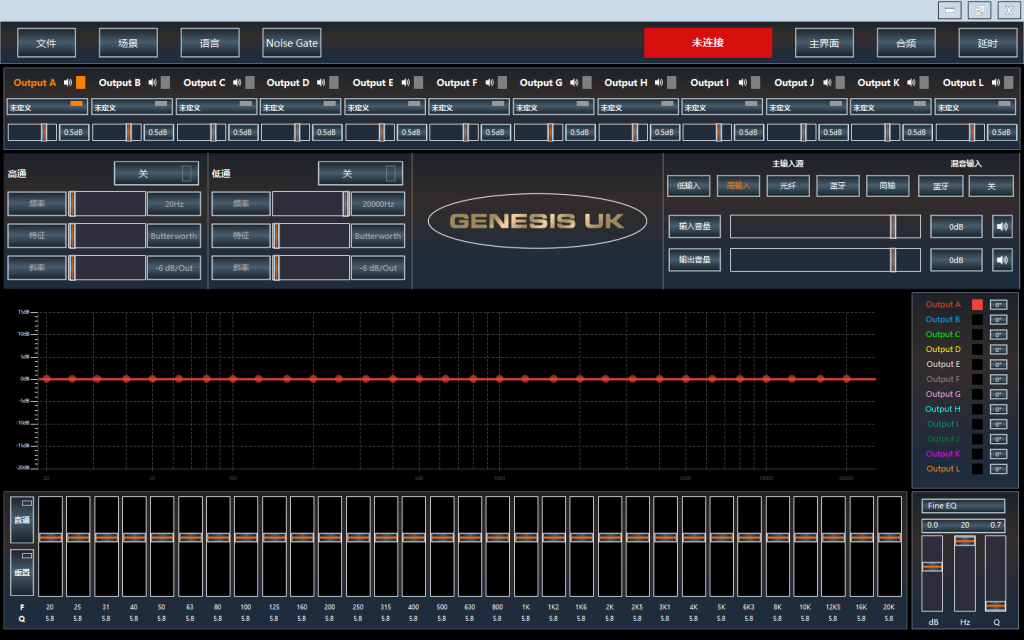This screenshot has height=640, width=1024.
Task: Click the phase button for Output G in legend
Action: tap(998, 394)
